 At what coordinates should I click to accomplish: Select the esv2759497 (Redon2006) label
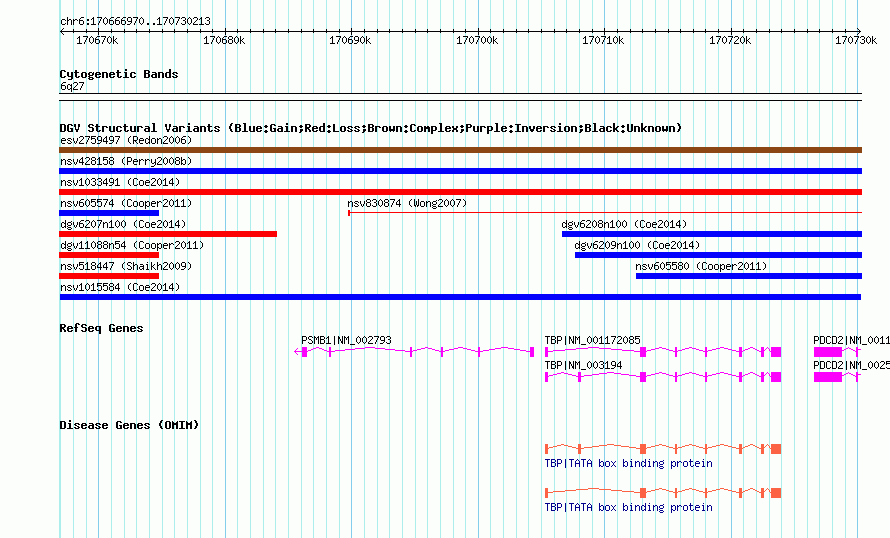[x=126, y=140]
